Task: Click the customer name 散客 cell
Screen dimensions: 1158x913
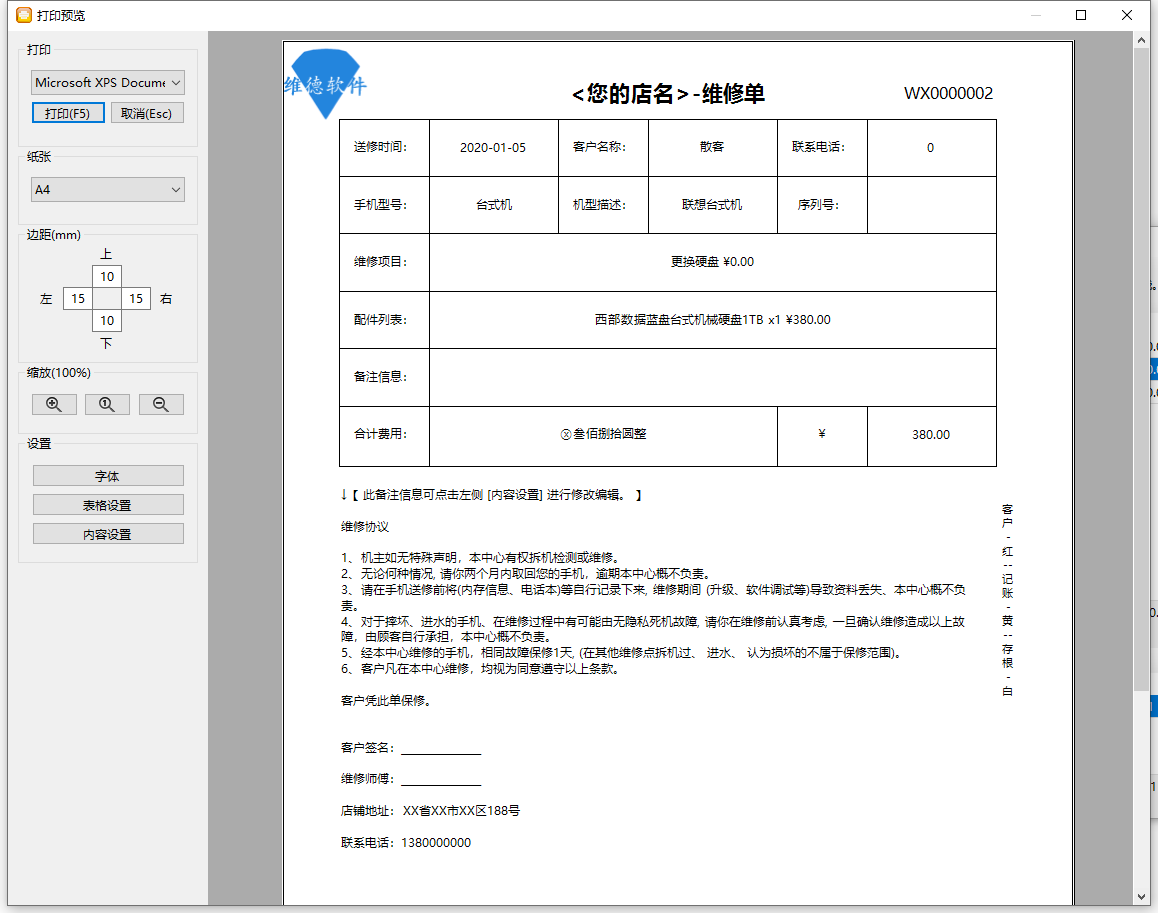Action: [x=713, y=148]
